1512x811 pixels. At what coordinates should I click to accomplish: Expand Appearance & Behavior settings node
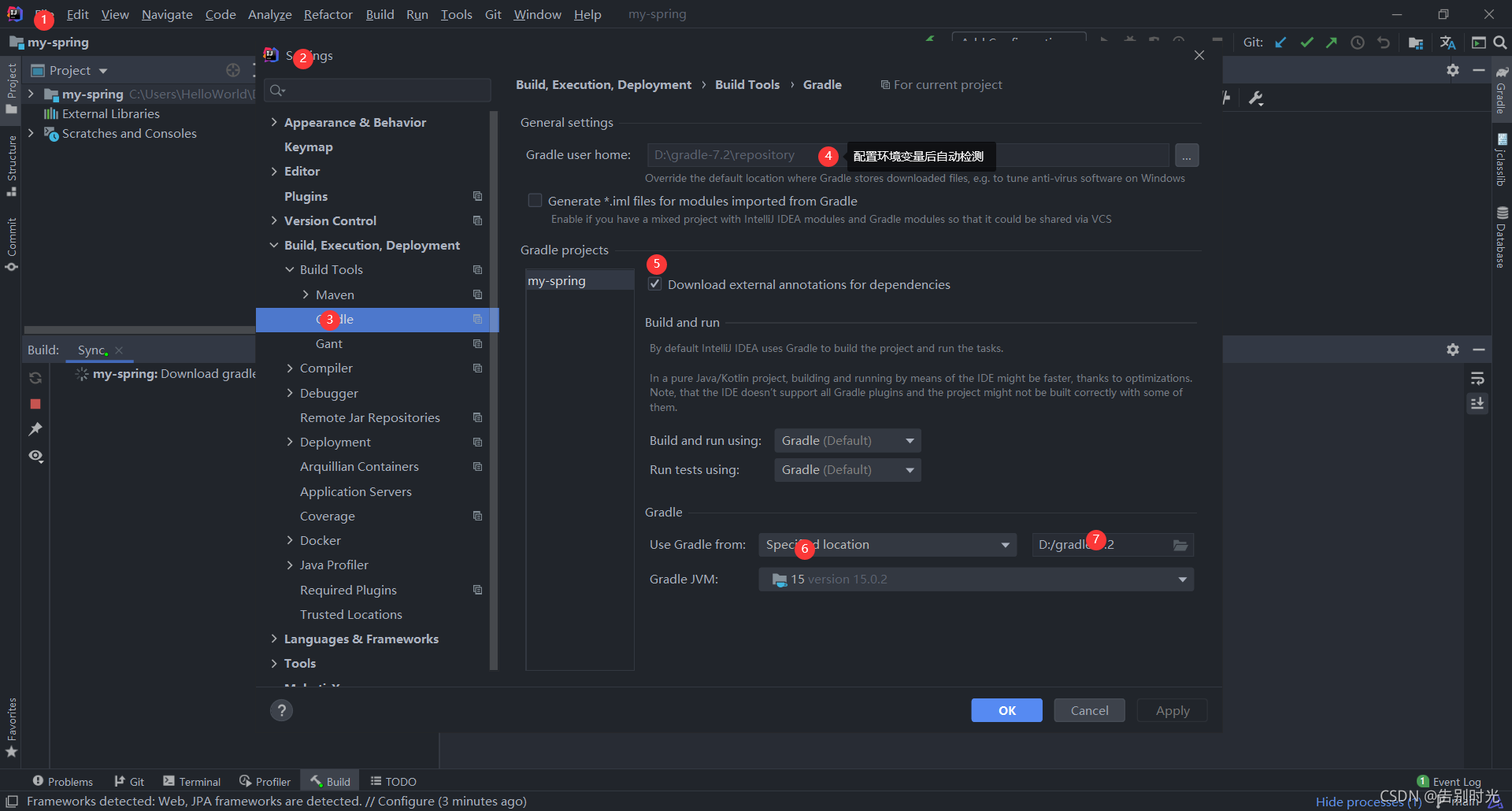coord(274,122)
